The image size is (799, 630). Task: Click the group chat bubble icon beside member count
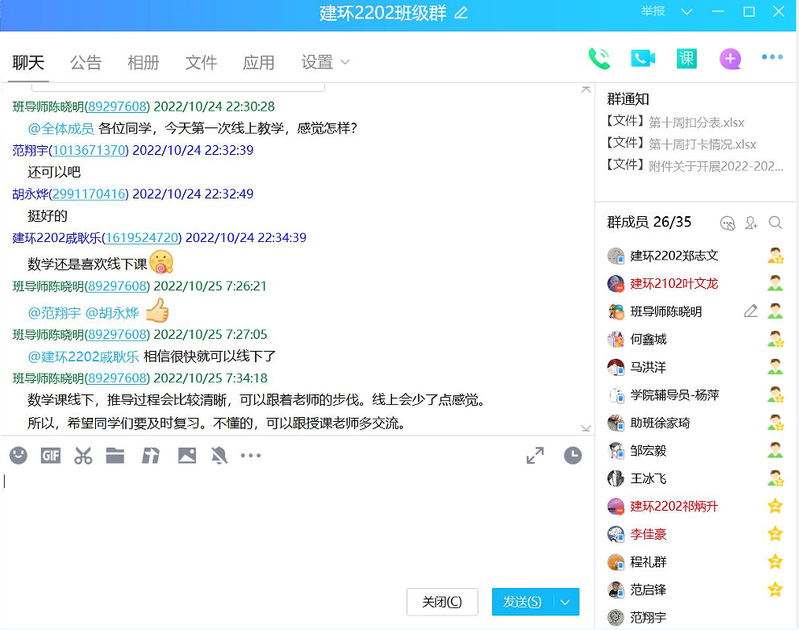tap(727, 223)
